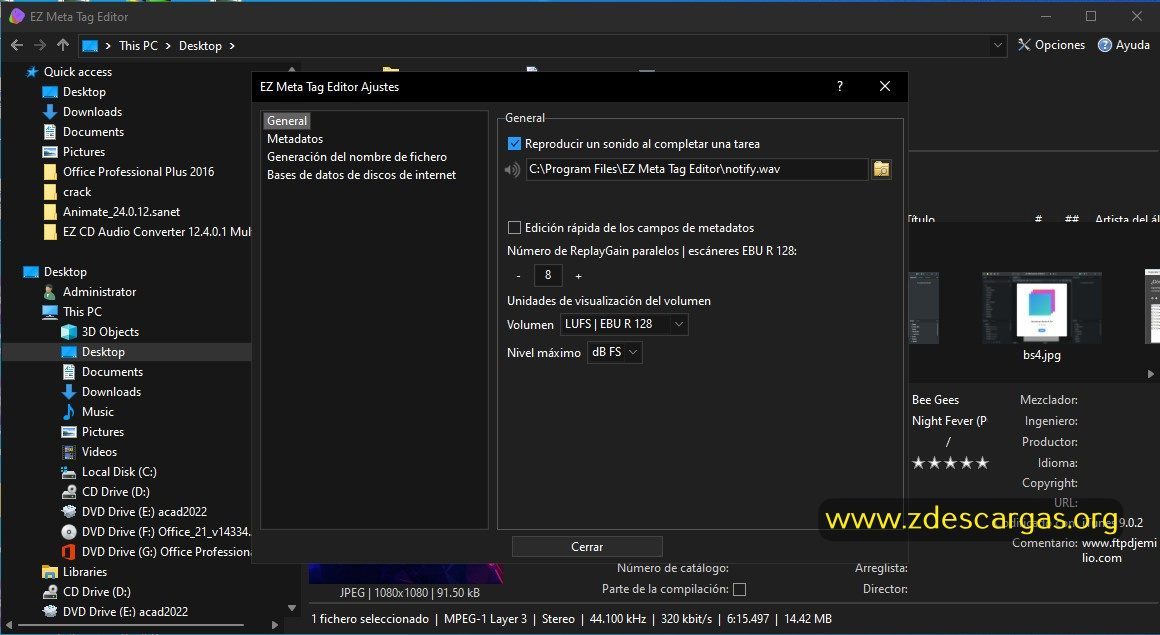Click the back navigation arrow
The height and width of the screenshot is (635, 1160).
click(x=17, y=45)
